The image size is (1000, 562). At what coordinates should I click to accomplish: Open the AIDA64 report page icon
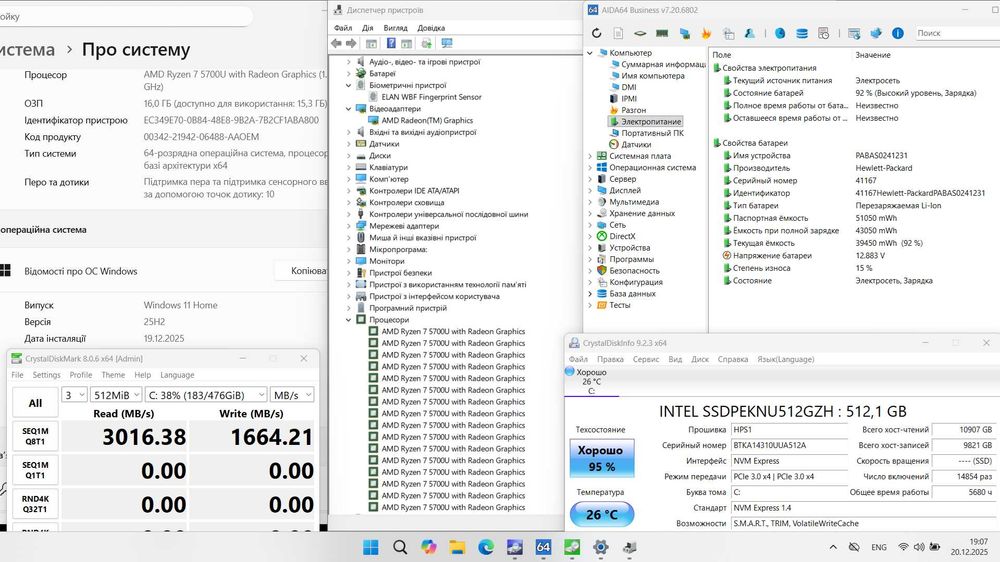[618, 33]
